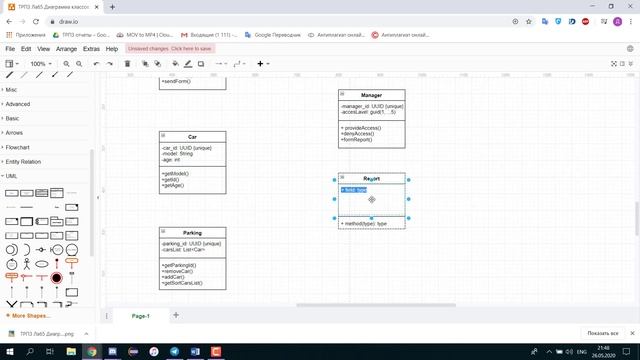Viewport: 640px width, 360px height.
Task: Open the Edit menu
Action: pos(26,49)
